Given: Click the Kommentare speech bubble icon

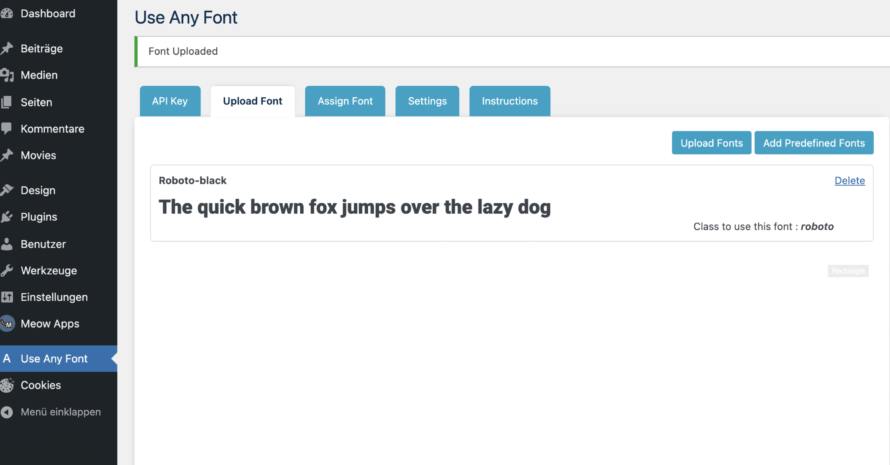Looking at the screenshot, I should (x=7, y=129).
